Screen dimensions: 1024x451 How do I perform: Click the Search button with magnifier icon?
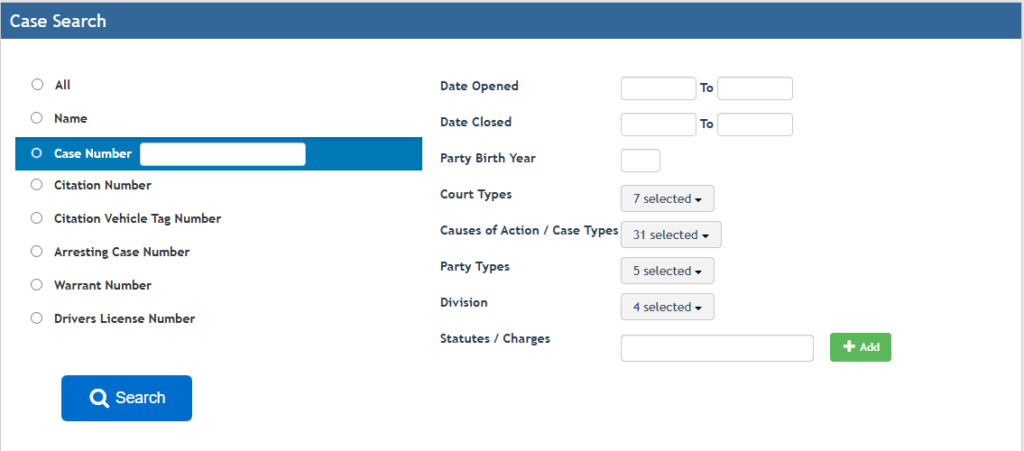pos(126,398)
